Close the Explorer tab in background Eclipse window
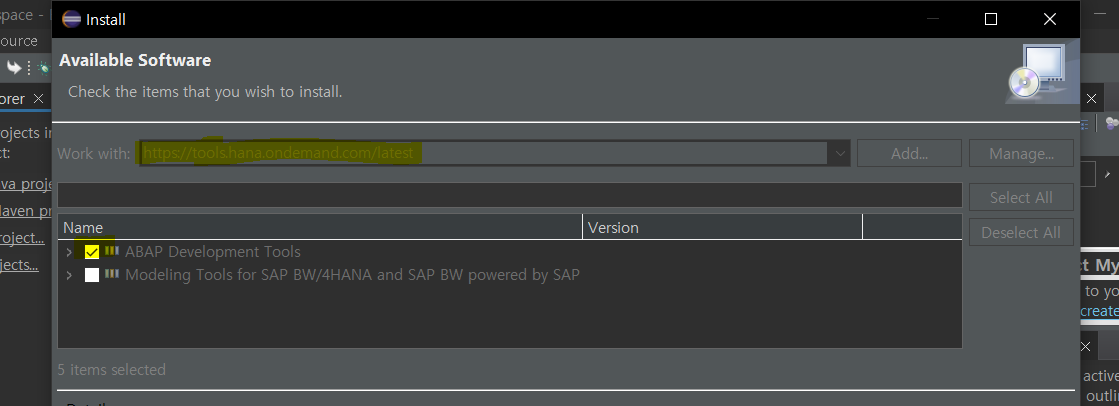 39,98
